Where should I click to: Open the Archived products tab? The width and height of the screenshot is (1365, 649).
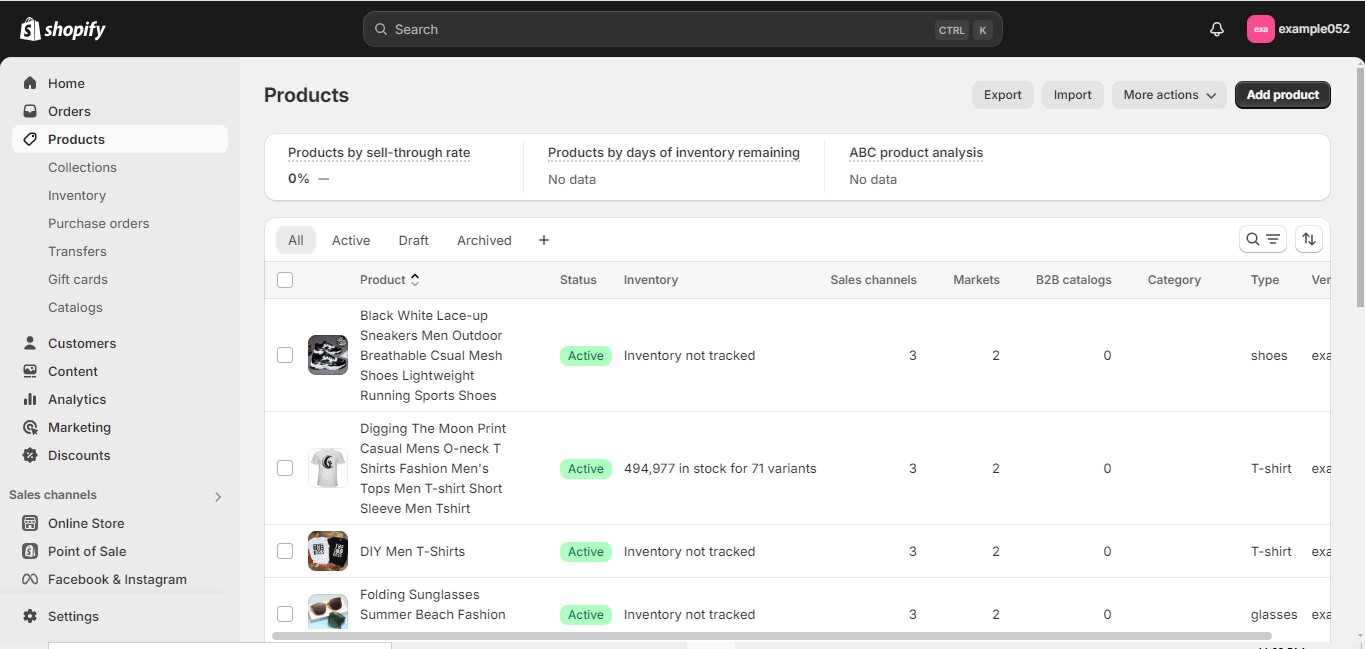483,240
